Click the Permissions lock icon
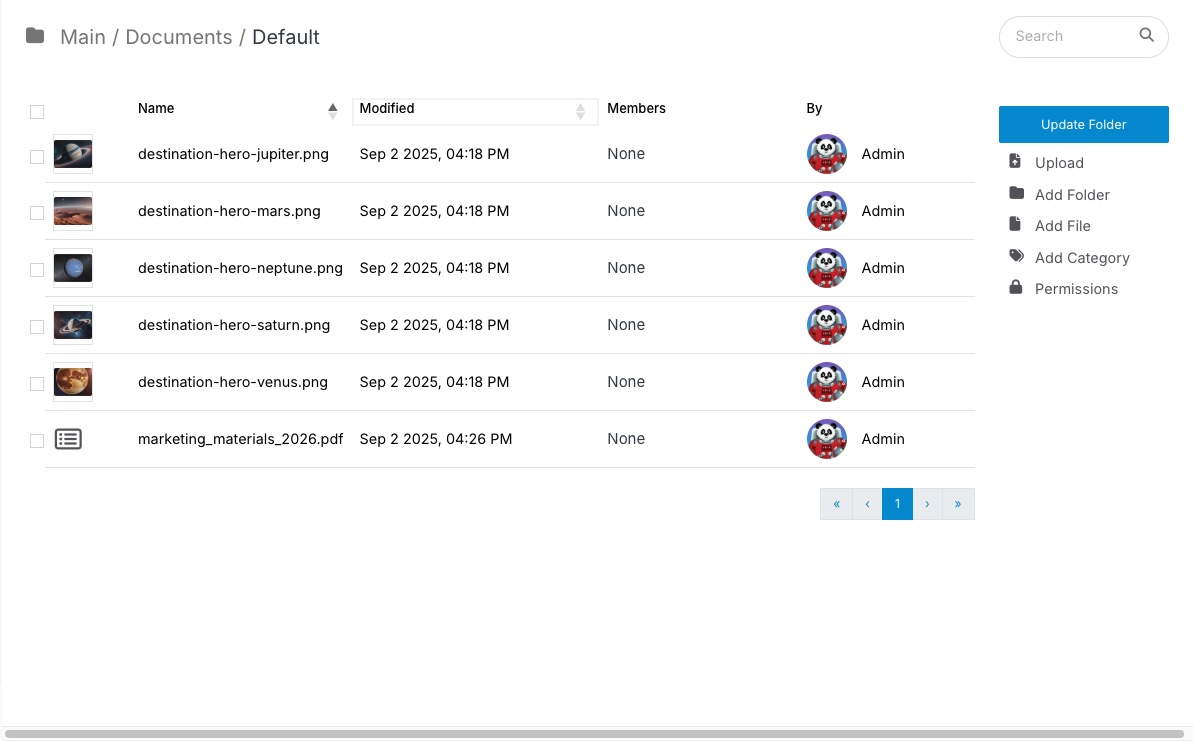 [x=1016, y=287]
